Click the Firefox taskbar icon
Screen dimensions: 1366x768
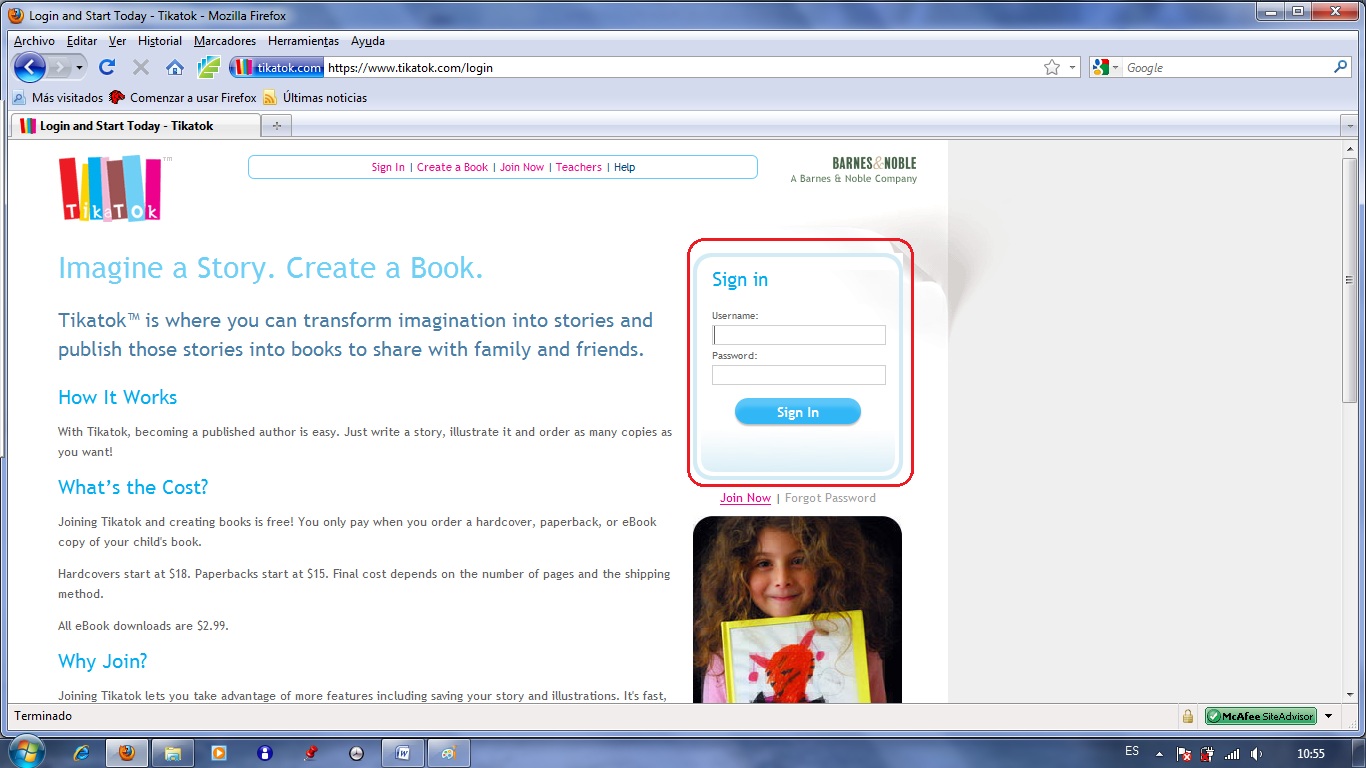[127, 752]
